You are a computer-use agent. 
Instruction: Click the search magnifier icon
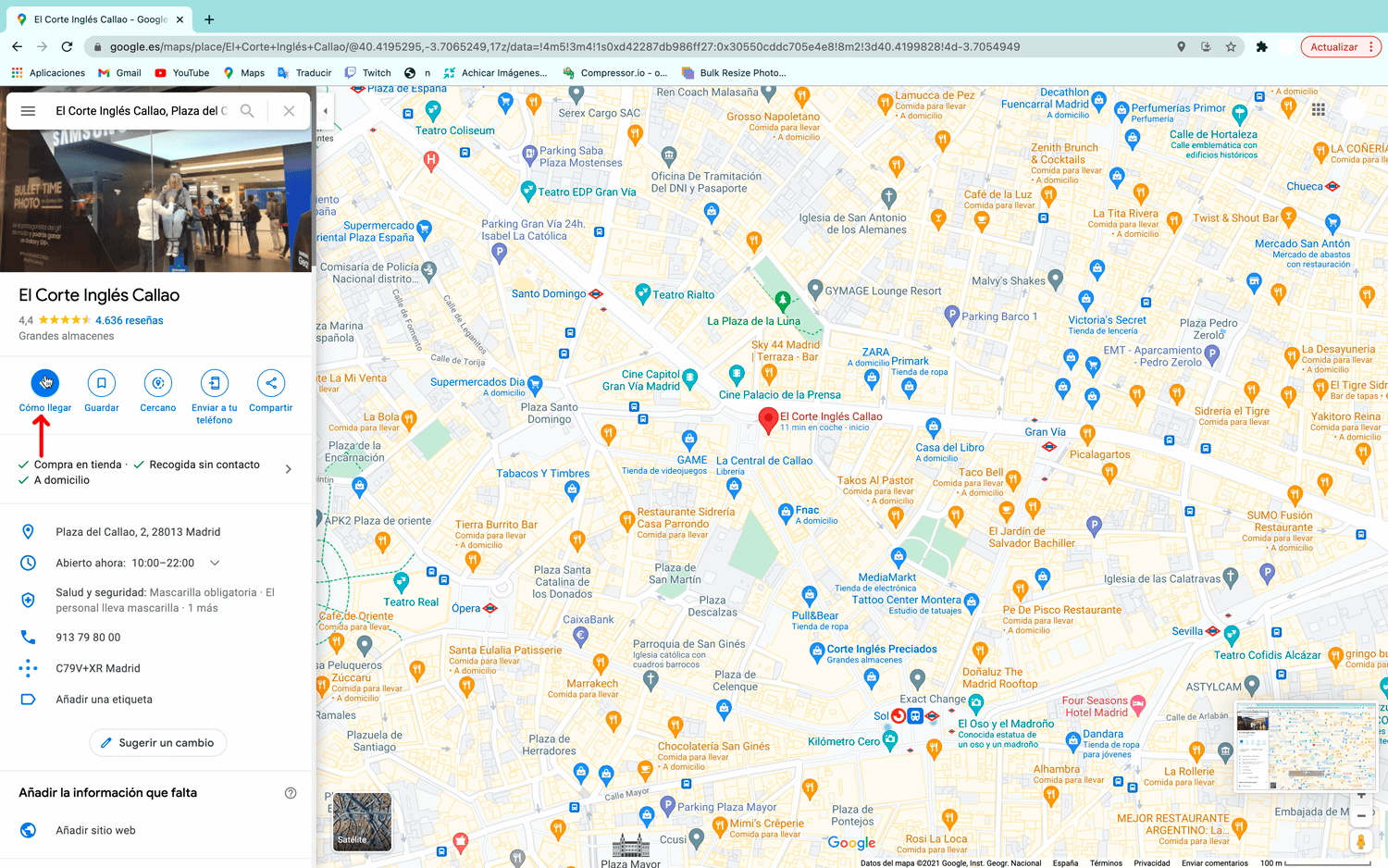point(247,111)
